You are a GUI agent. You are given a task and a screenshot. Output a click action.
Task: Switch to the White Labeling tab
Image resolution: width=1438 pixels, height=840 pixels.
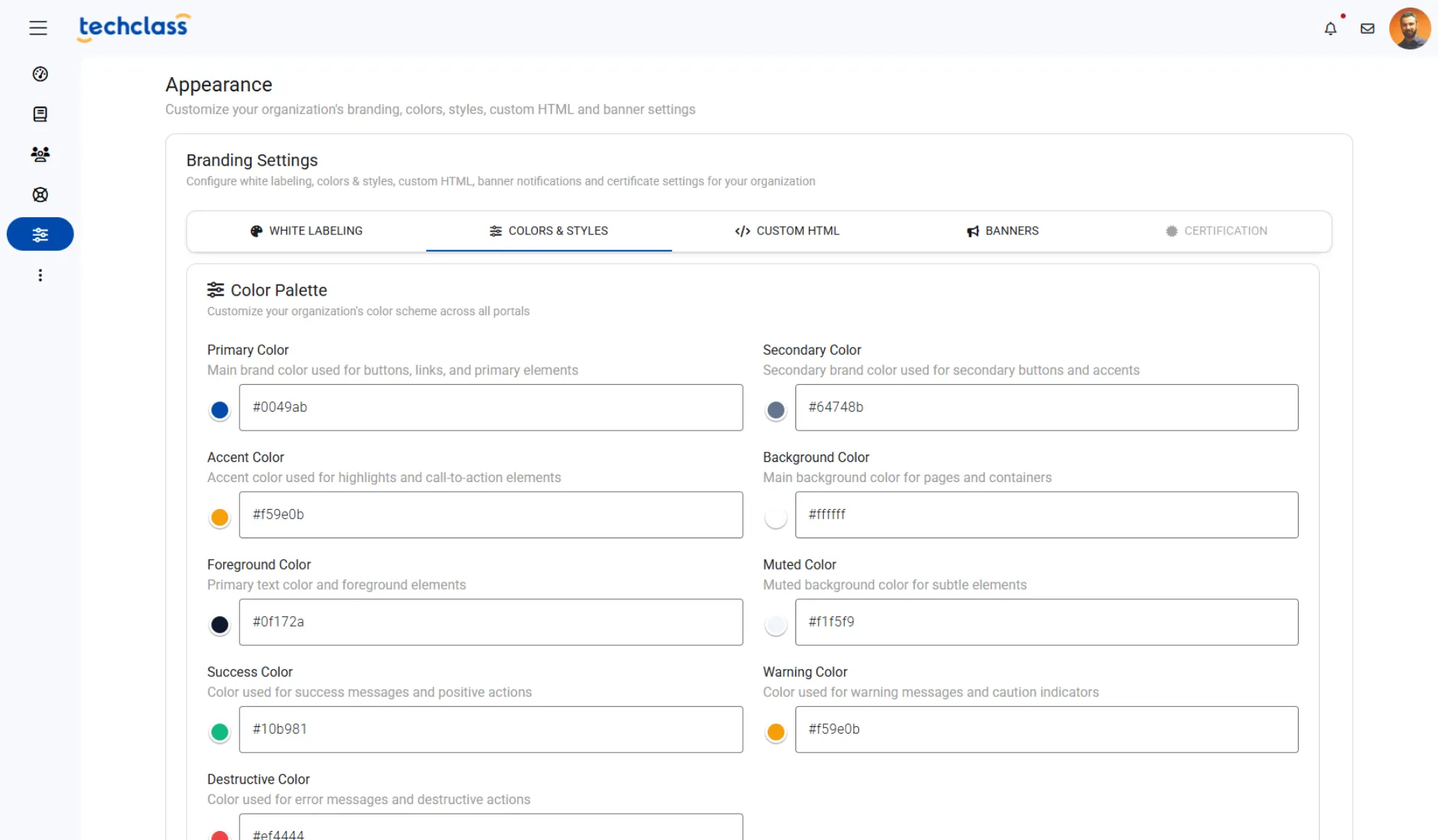point(306,231)
